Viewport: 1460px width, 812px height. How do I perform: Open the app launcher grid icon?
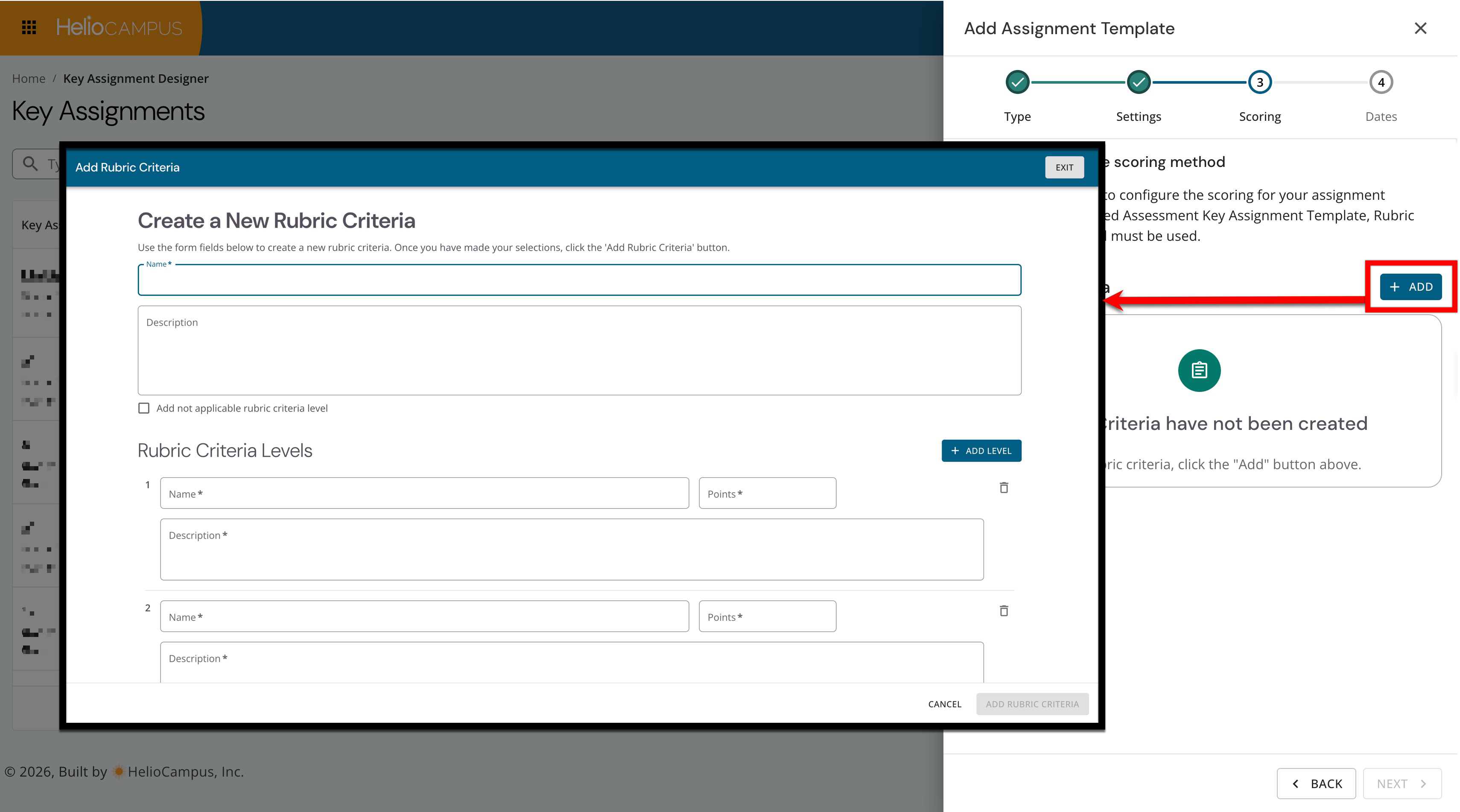coord(29,27)
